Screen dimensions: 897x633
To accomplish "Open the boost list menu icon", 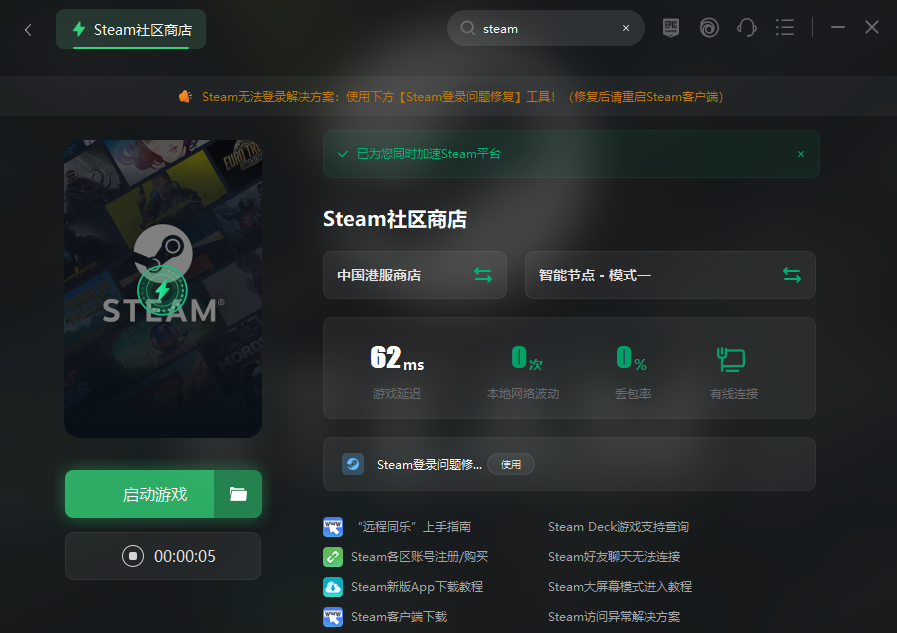I will point(785,27).
